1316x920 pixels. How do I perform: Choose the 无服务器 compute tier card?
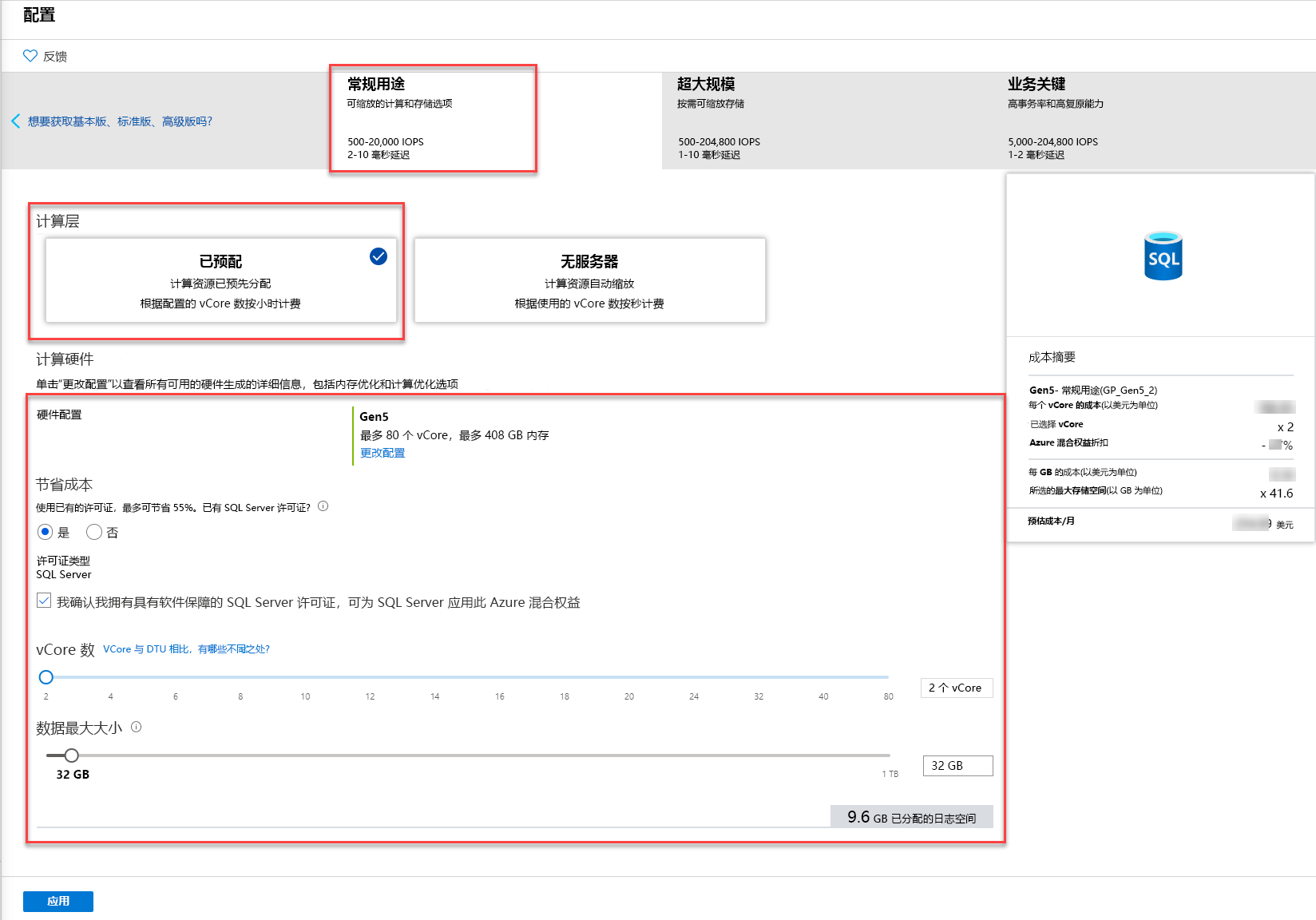coord(589,280)
